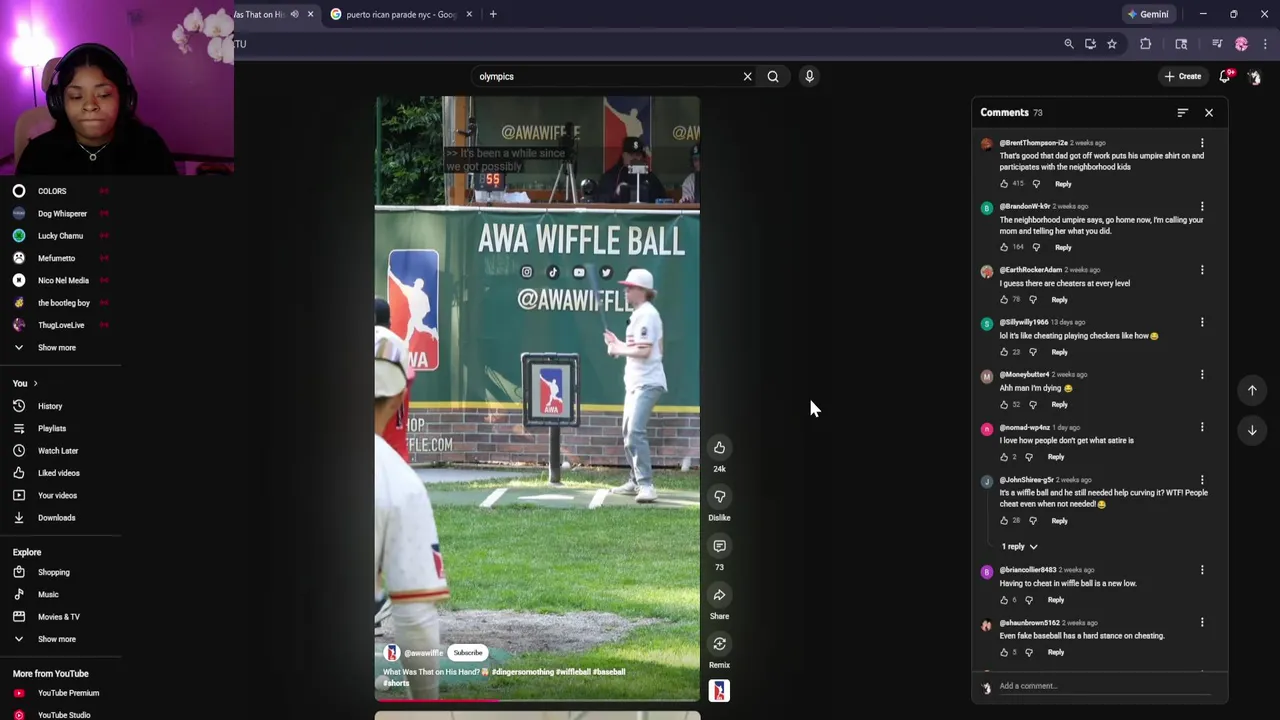Open the Dog Whisperer subscription
The height and width of the screenshot is (720, 1280).
60,213
